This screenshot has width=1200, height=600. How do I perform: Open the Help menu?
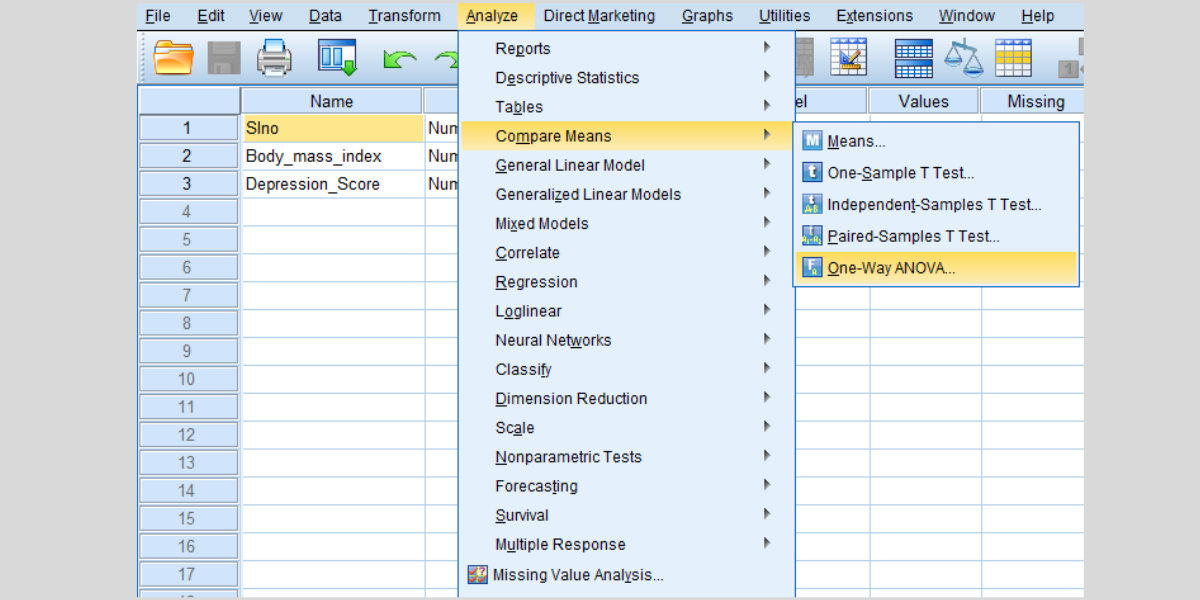[1038, 16]
